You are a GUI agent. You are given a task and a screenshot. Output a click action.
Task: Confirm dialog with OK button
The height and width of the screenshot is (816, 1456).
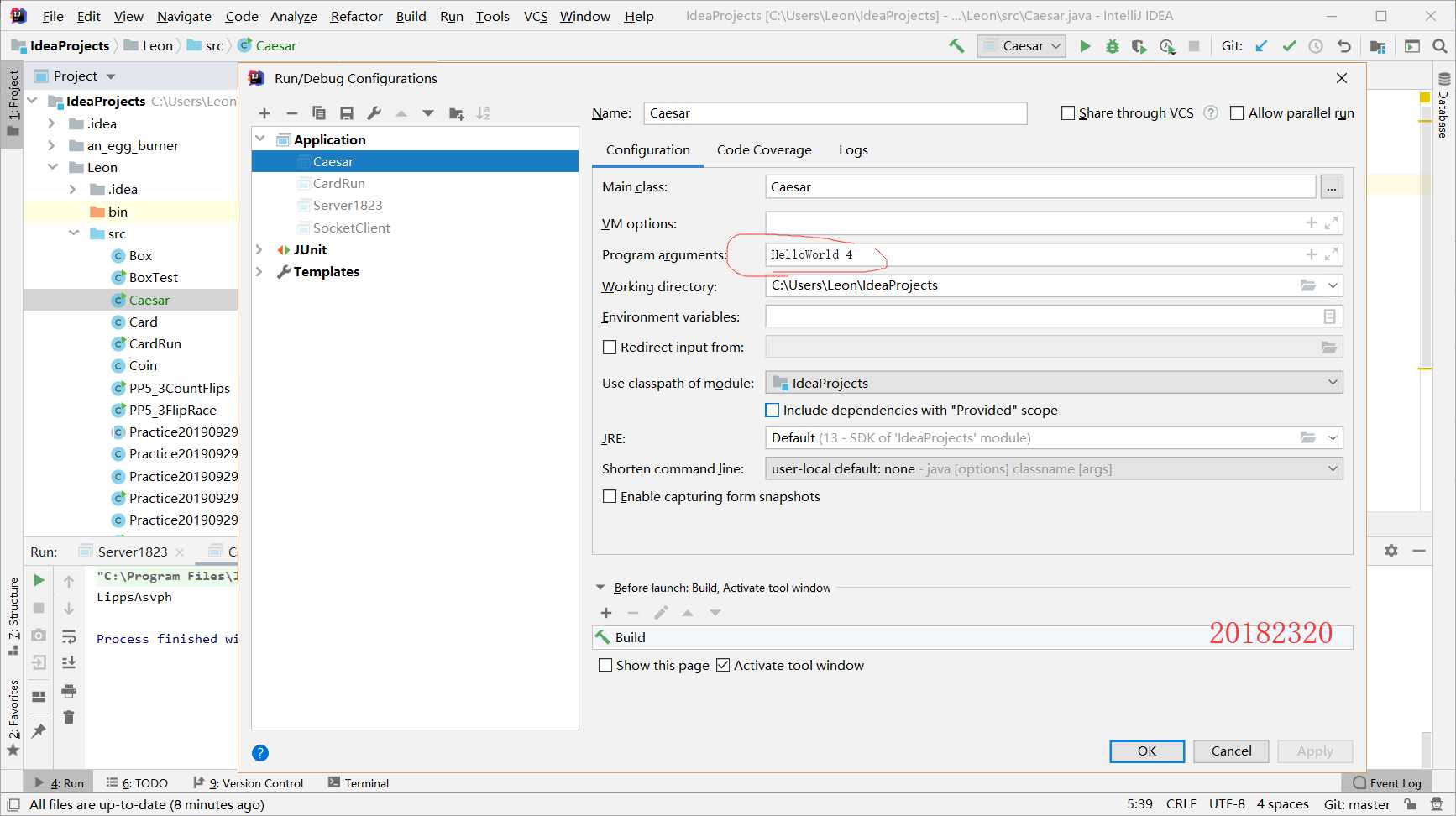(1147, 751)
